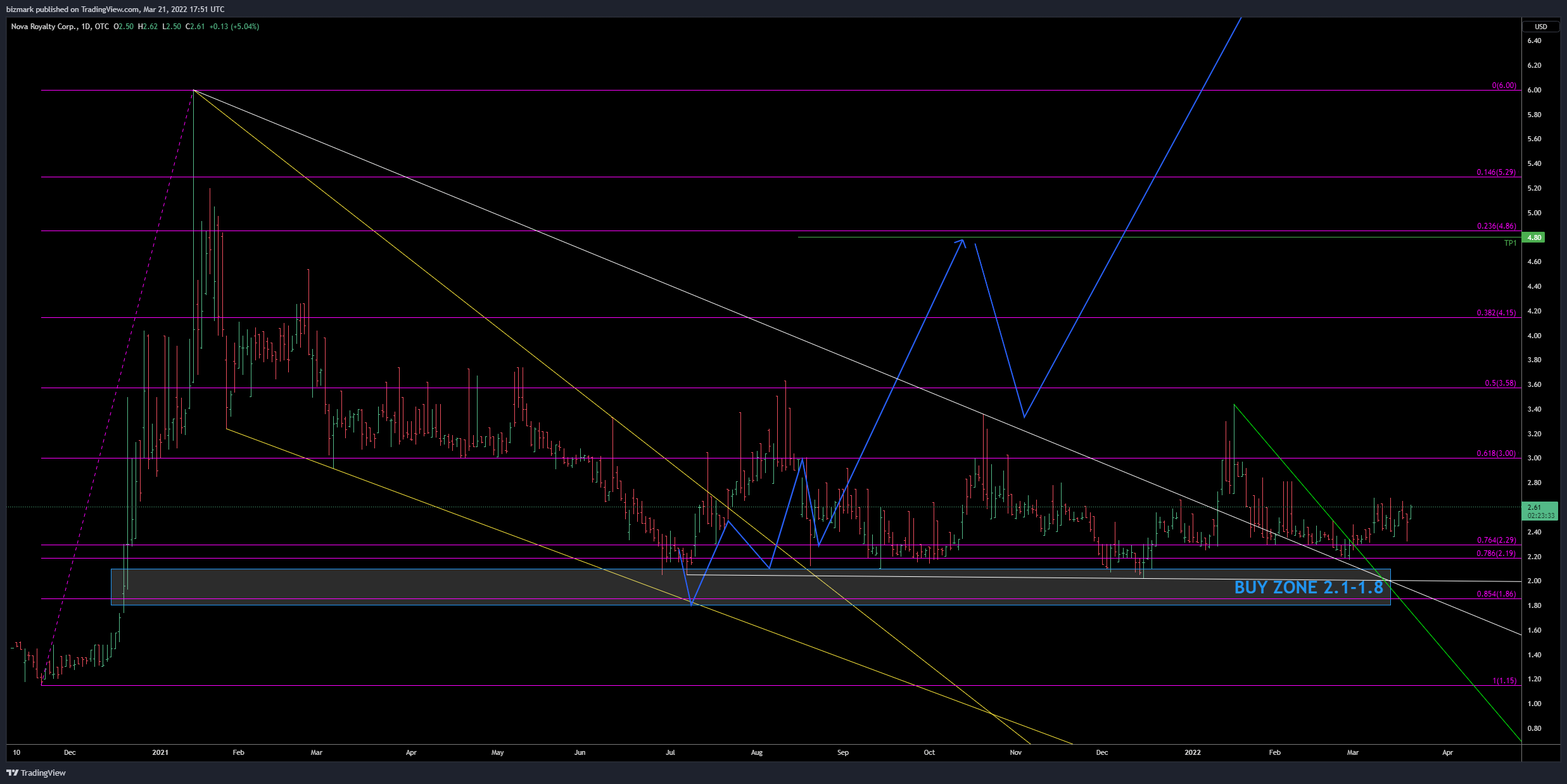The width and height of the screenshot is (1567, 784).
Task: Click the Jul label on time axis
Action: (x=670, y=752)
